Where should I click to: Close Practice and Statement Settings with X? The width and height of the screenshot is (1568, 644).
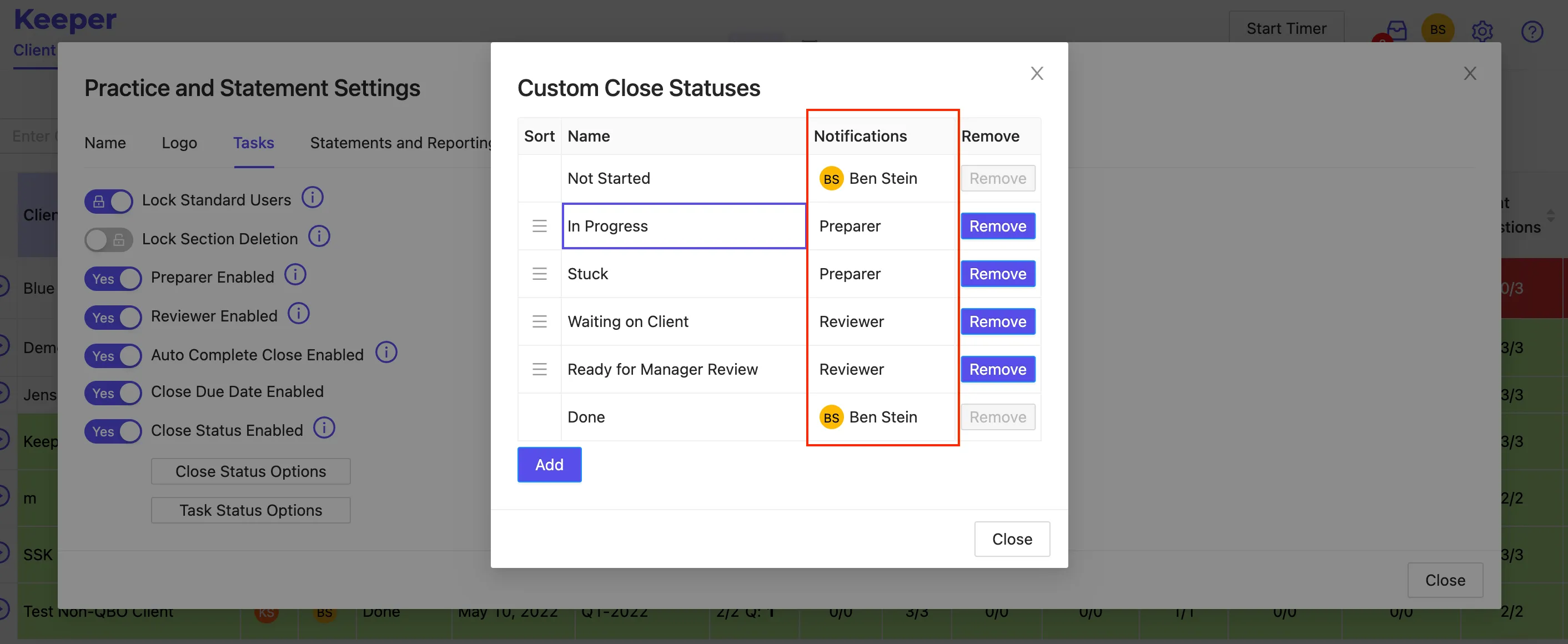tap(1469, 74)
